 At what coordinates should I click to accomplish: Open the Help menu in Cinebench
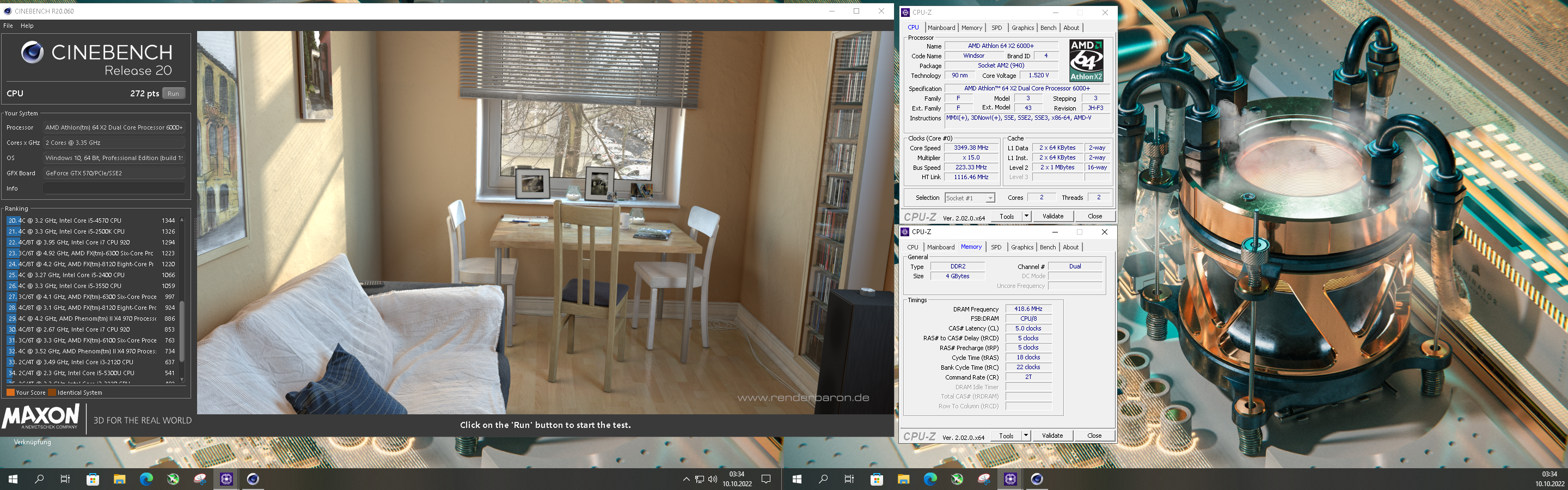[x=27, y=26]
